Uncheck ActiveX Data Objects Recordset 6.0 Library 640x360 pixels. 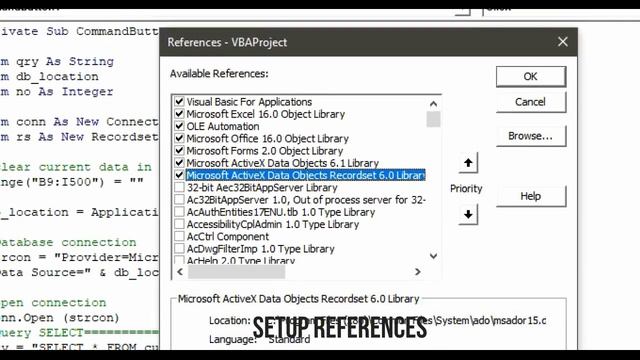pyautogui.click(x=179, y=175)
